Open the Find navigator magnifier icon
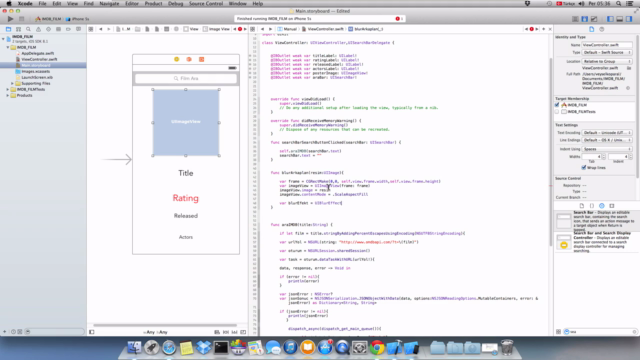640x360 pixels. click(x=28, y=29)
